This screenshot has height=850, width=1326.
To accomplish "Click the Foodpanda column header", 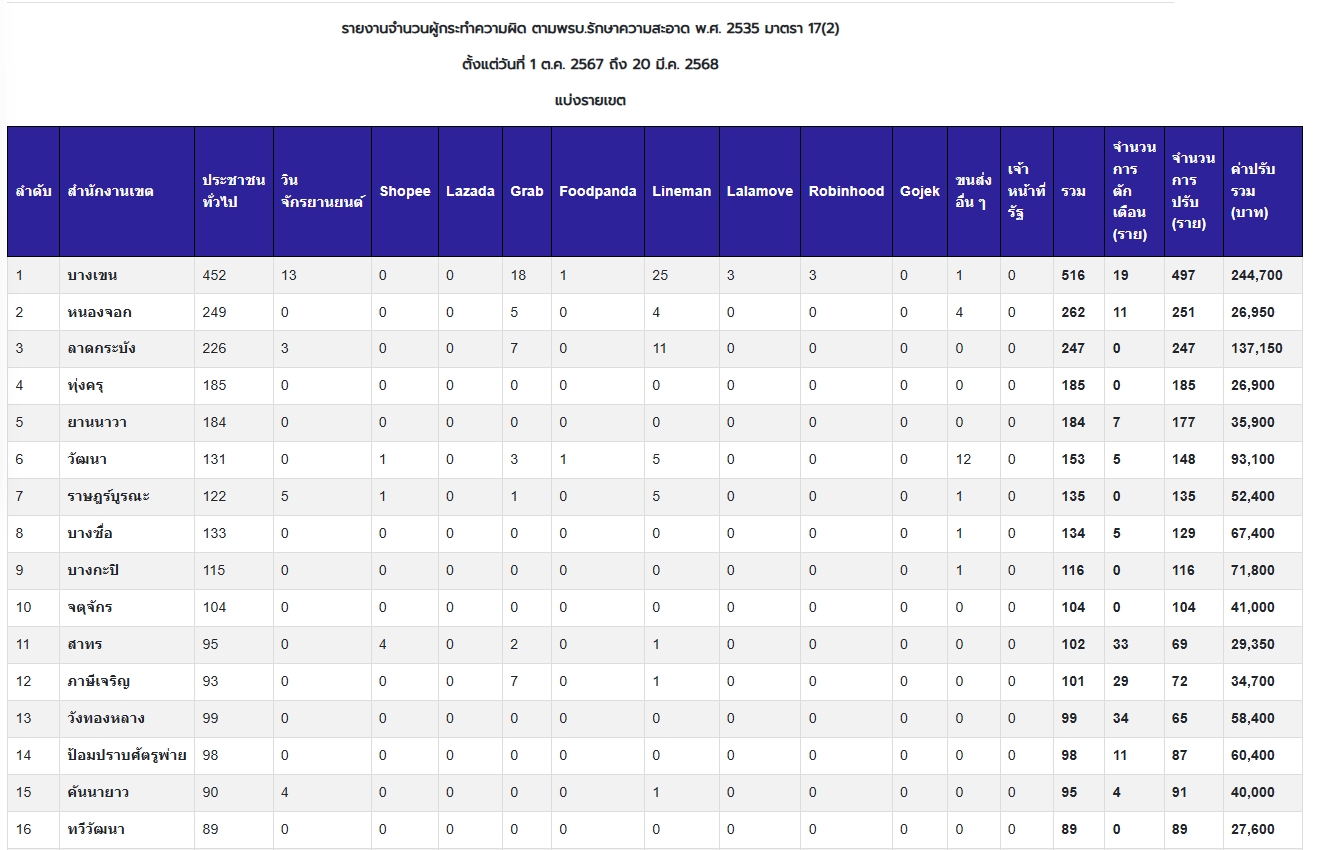I will [x=598, y=191].
